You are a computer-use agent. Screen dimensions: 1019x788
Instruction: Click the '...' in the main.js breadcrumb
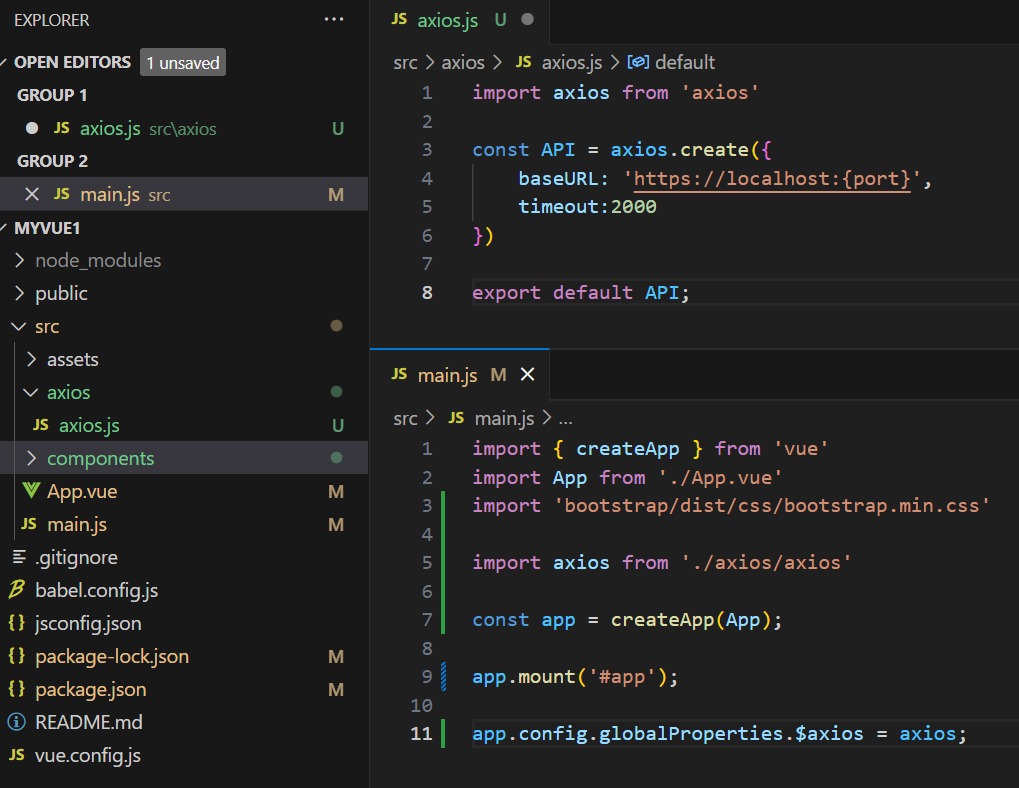point(565,420)
